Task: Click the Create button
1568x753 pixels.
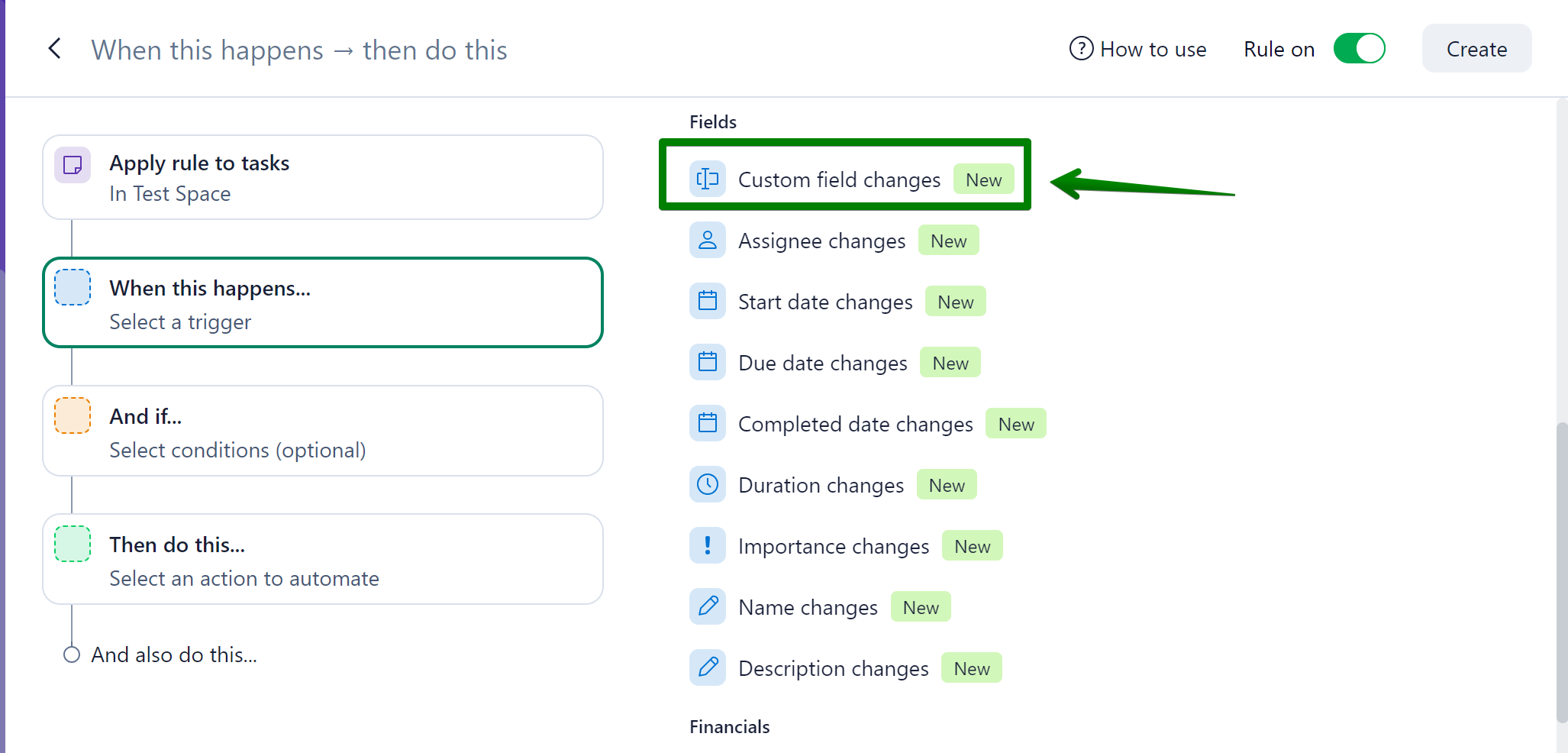Action: pyautogui.click(x=1476, y=49)
